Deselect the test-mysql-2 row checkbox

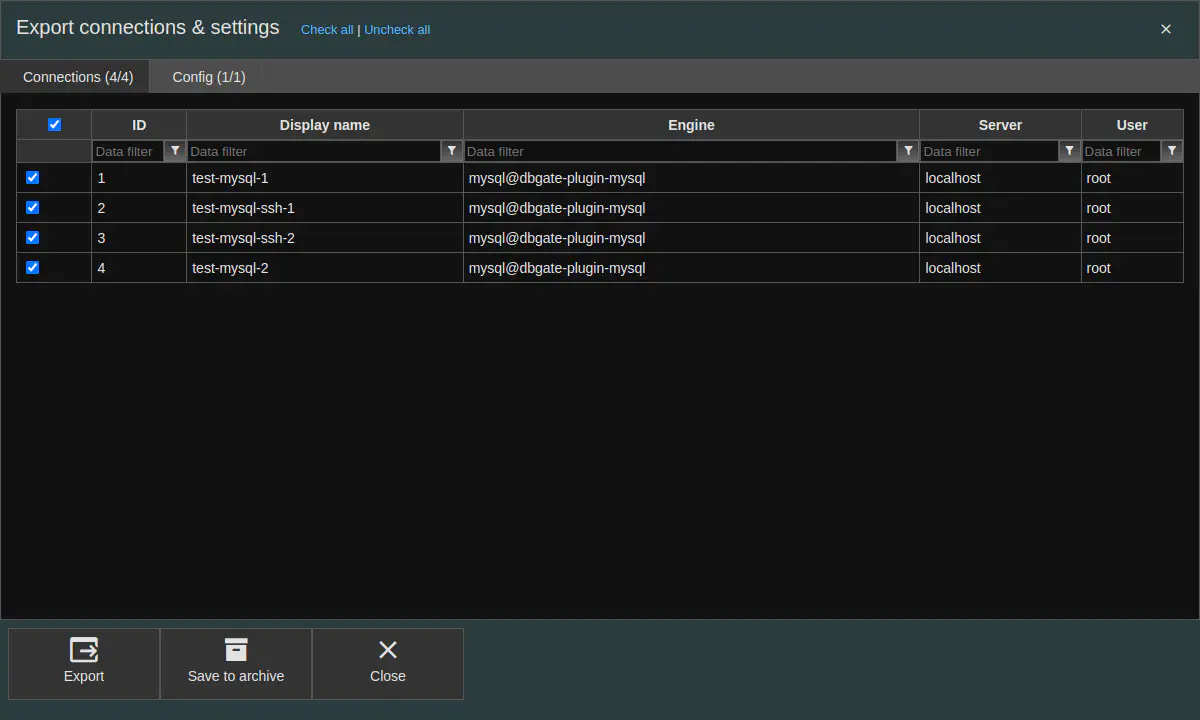[32, 268]
